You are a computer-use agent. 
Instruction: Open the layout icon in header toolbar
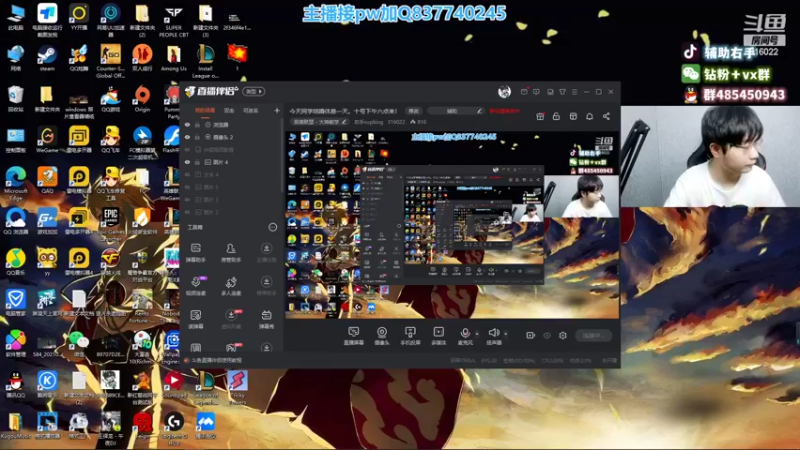coord(573,116)
